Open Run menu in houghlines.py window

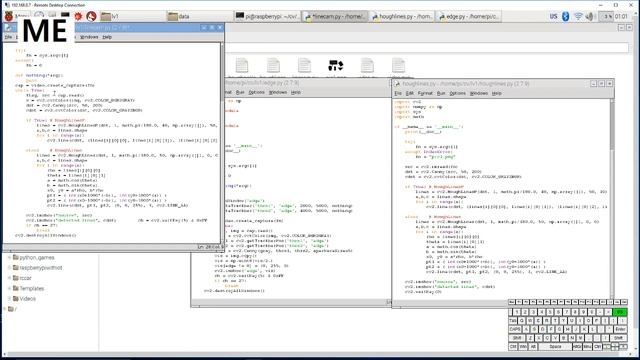441,93
